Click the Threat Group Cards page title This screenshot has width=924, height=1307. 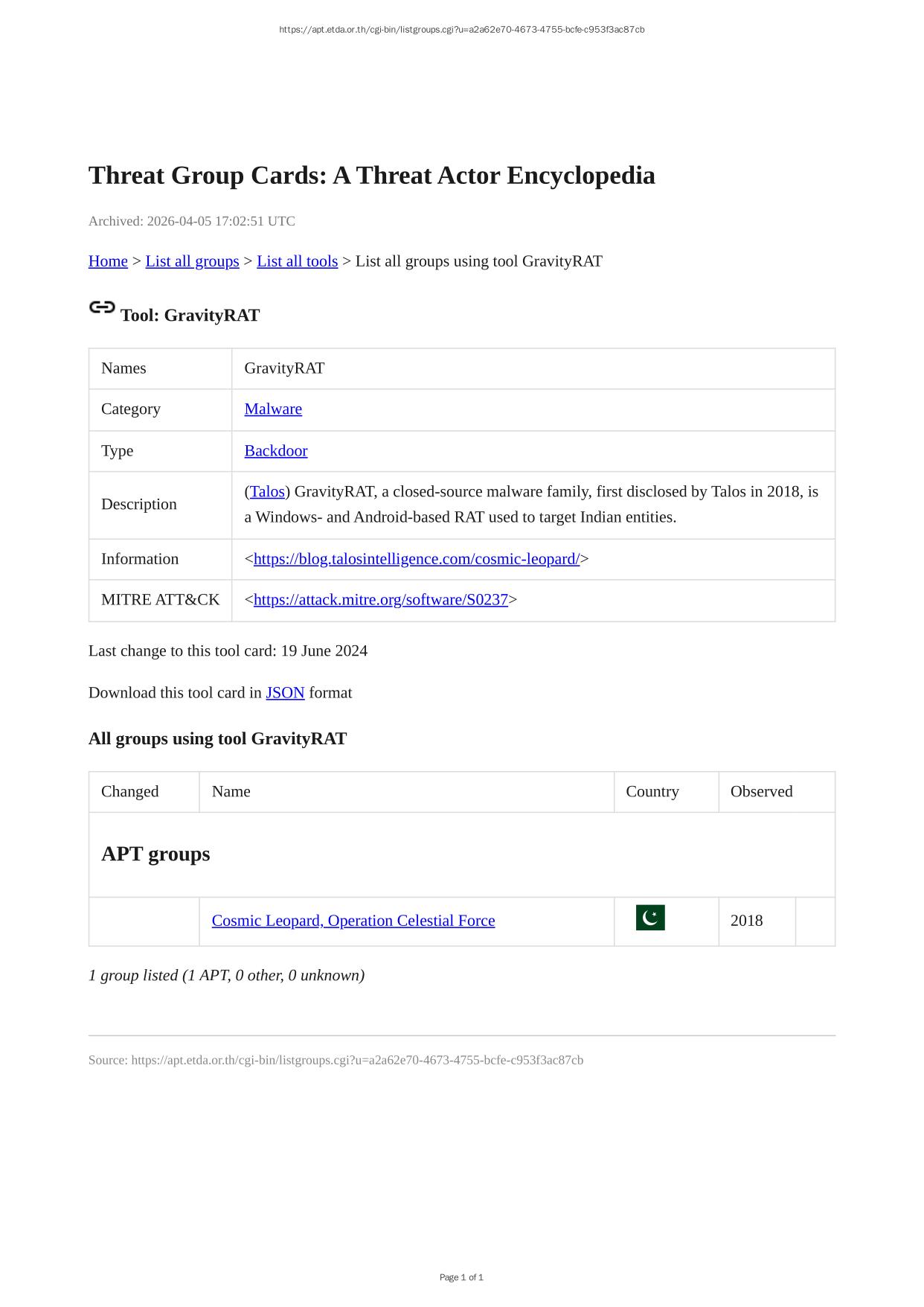pos(371,176)
